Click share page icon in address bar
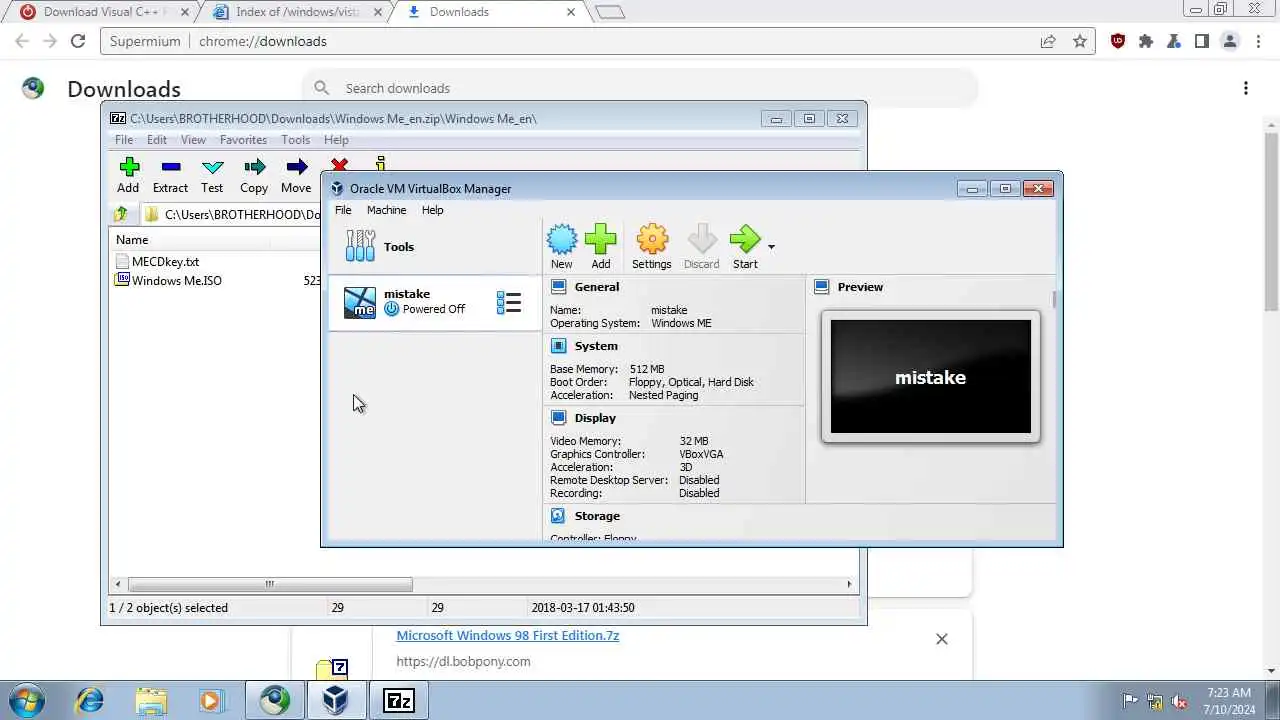Image resolution: width=1280 pixels, height=720 pixels. pyautogui.click(x=1047, y=41)
